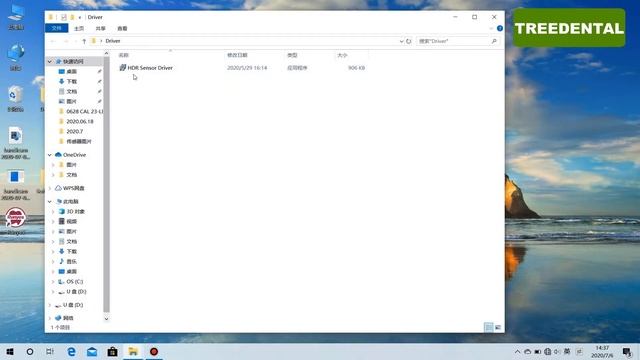Expand the ribbon using the chevron beside Help
The image size is (640, 360).
click(x=491, y=29)
